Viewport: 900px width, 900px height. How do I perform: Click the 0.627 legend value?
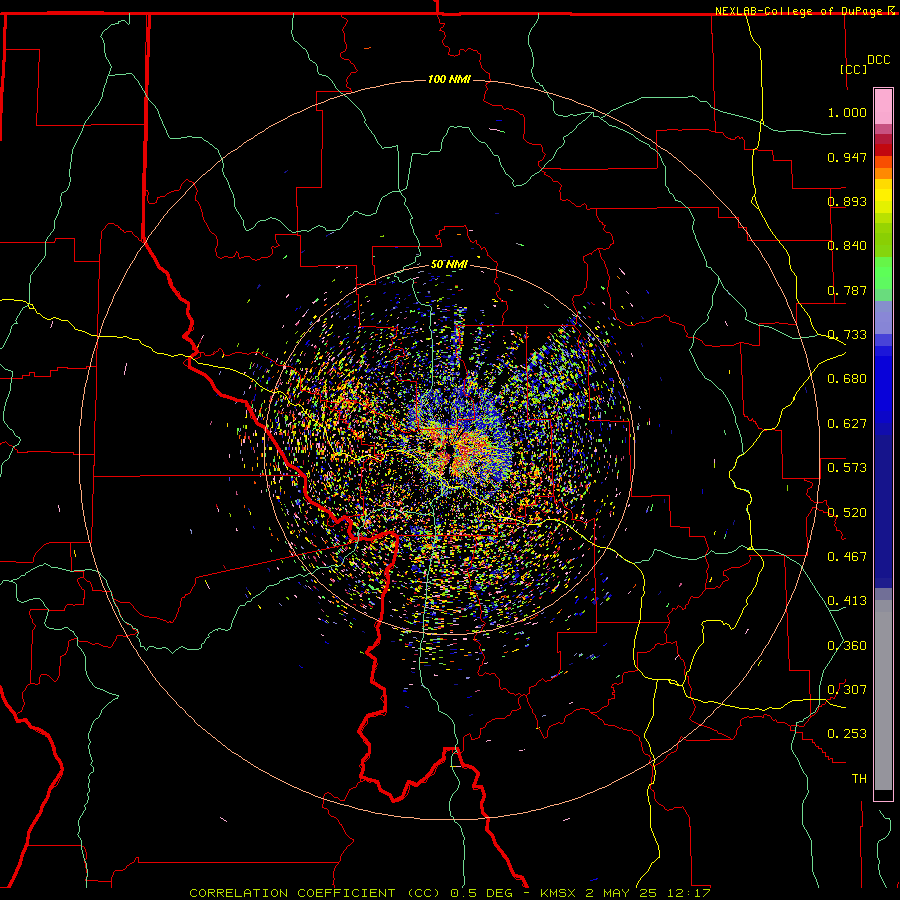pyautogui.click(x=847, y=424)
